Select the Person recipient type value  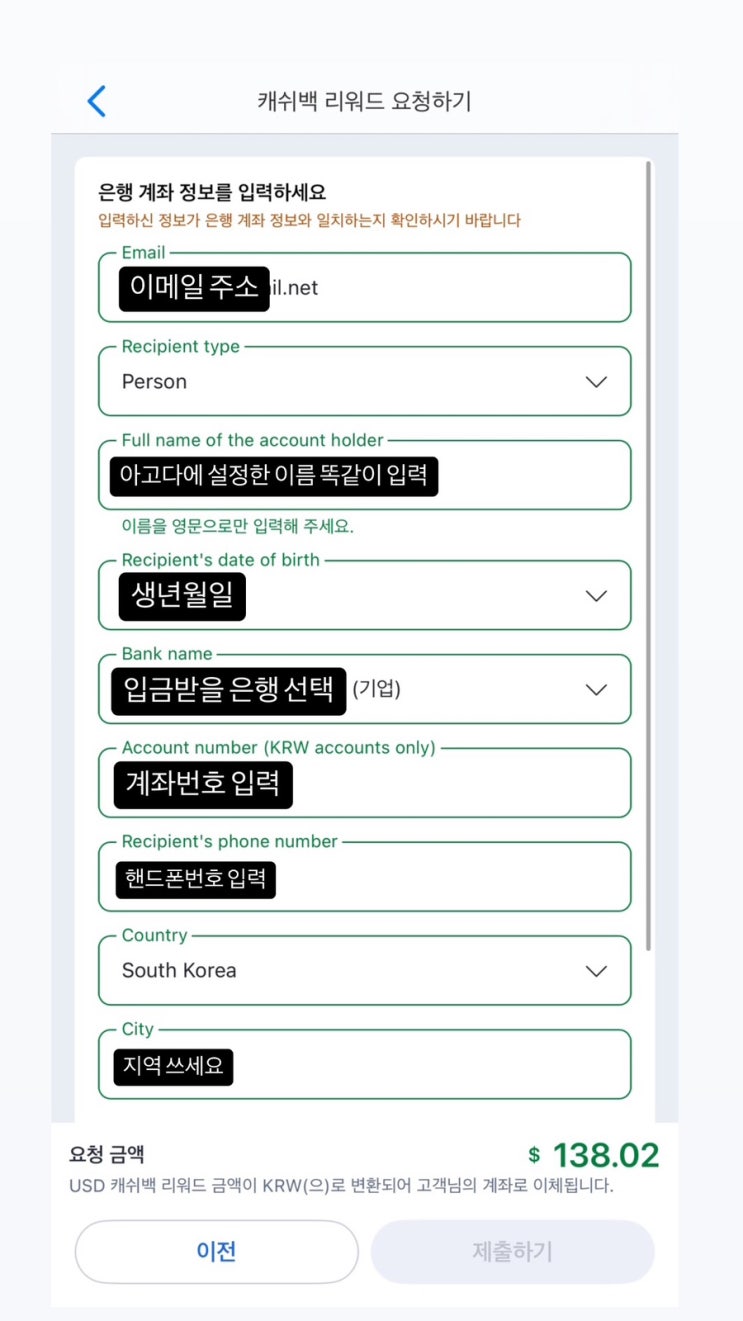(155, 382)
